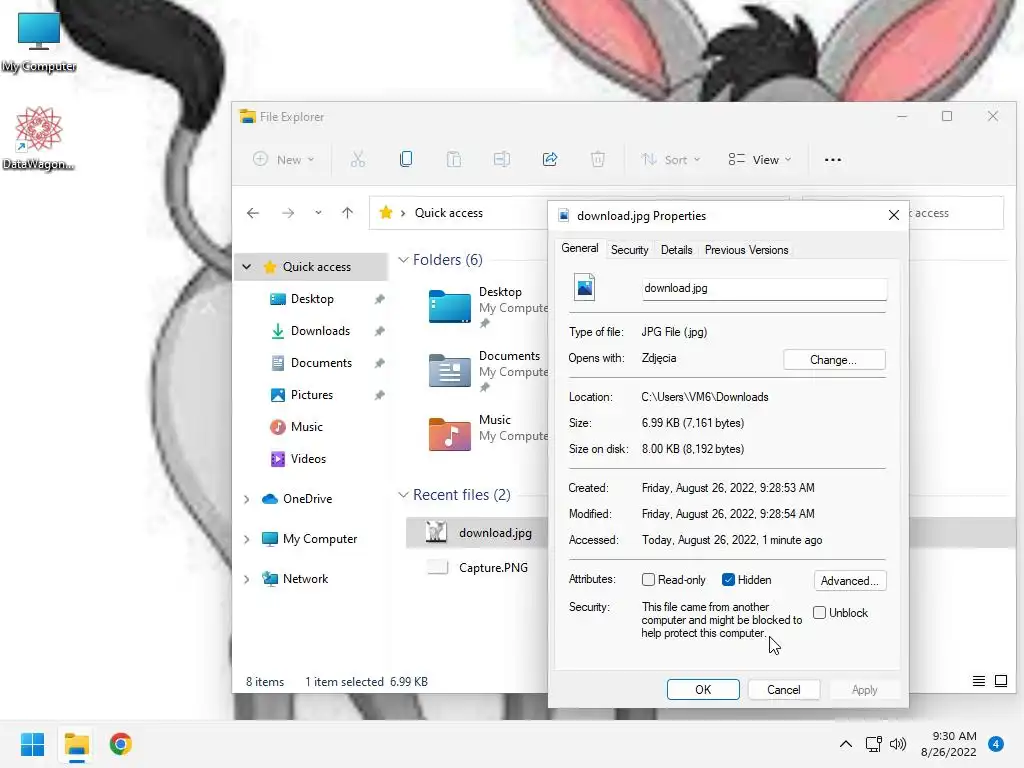The height and width of the screenshot is (768, 1024).
Task: Switch to the Details tab
Action: (x=676, y=249)
